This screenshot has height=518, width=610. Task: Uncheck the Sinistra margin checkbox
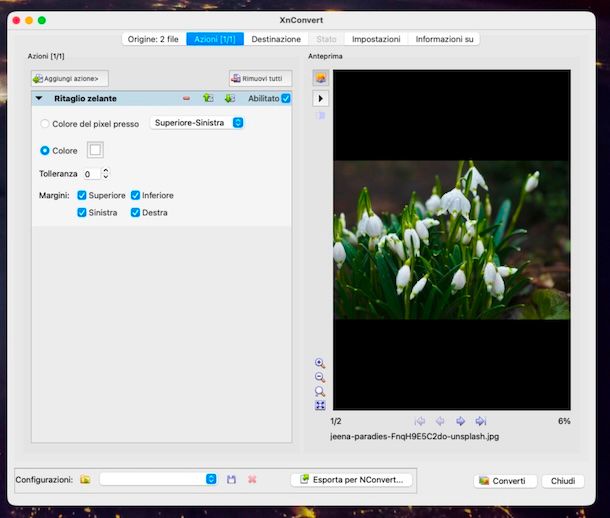[82, 212]
